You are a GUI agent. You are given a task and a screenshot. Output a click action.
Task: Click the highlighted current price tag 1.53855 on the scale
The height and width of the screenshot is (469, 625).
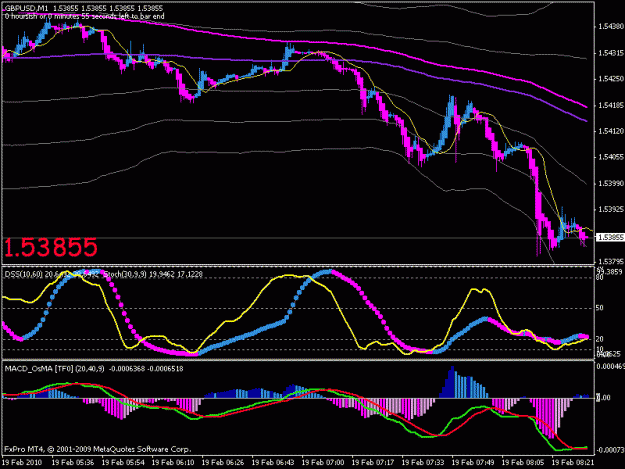610,237
